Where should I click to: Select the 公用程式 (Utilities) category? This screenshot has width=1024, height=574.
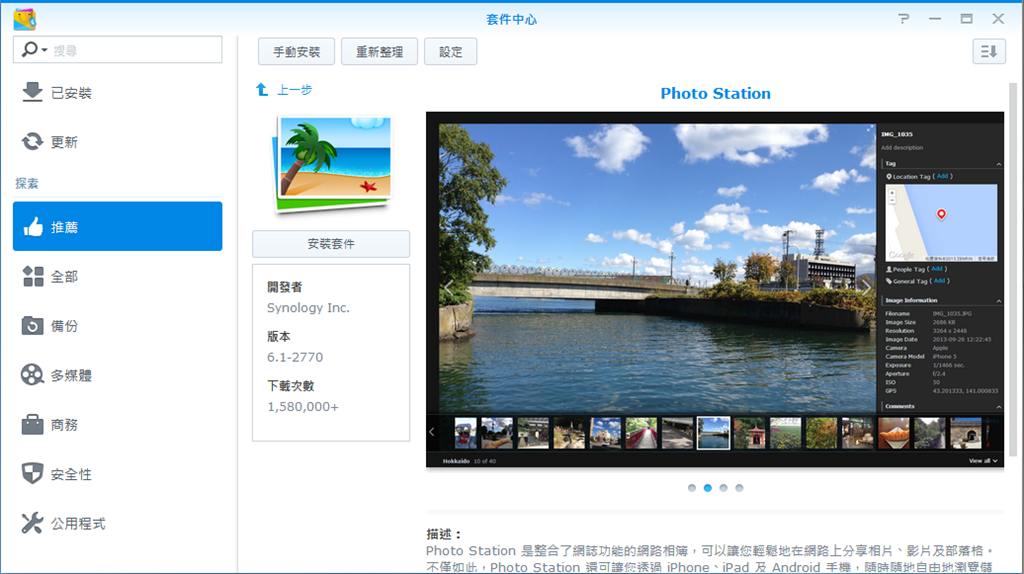(118, 523)
